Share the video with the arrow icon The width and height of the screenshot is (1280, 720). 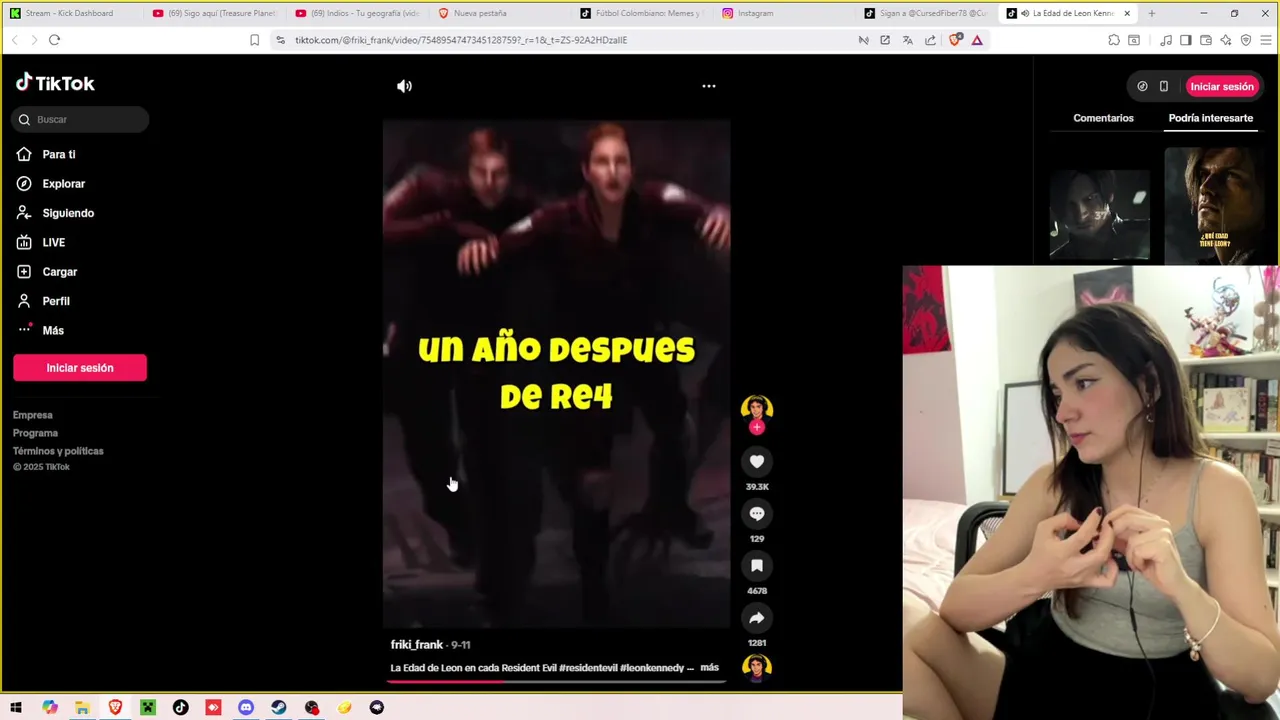pos(757,617)
